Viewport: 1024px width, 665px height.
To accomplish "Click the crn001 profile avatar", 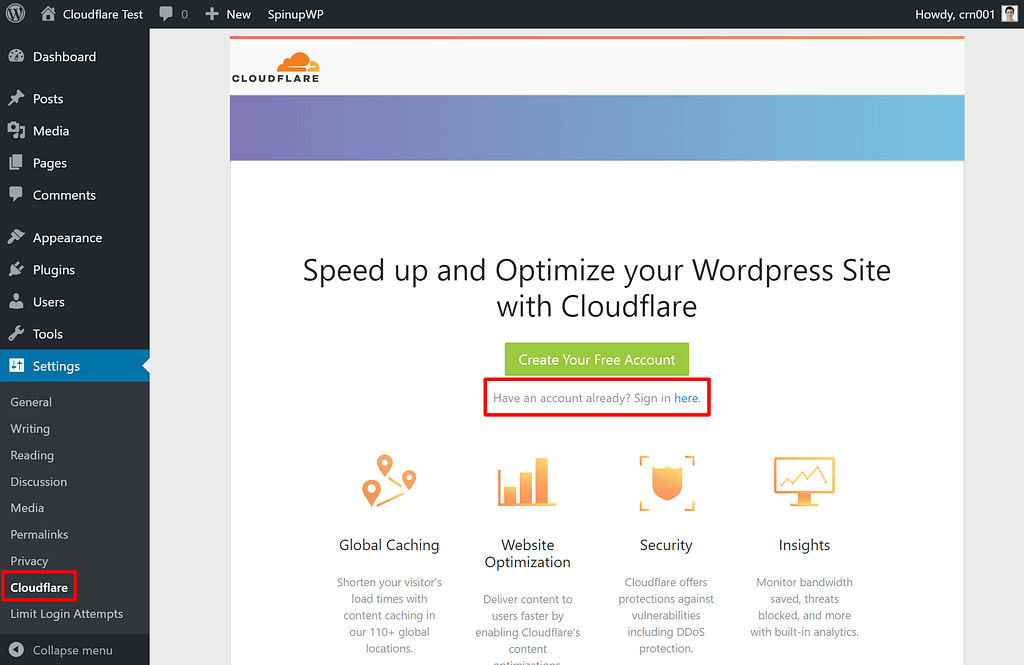I will click(x=1008, y=13).
